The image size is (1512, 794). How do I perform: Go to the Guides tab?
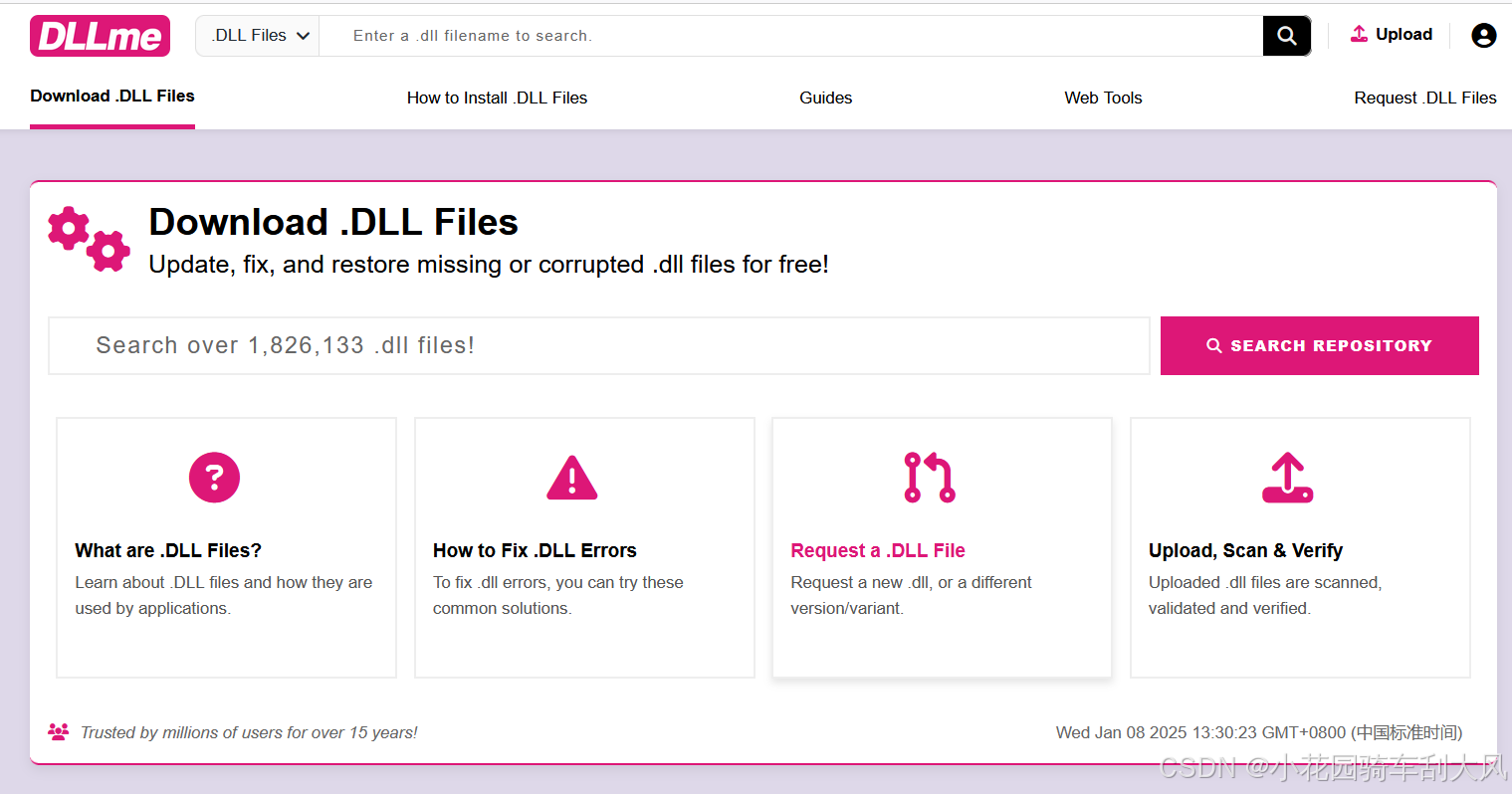coord(825,98)
